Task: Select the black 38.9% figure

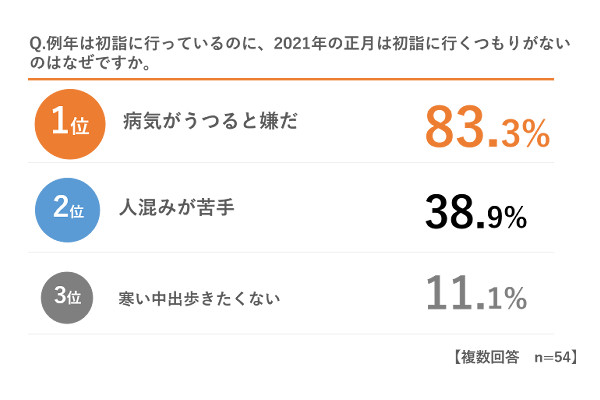Action: (476, 212)
